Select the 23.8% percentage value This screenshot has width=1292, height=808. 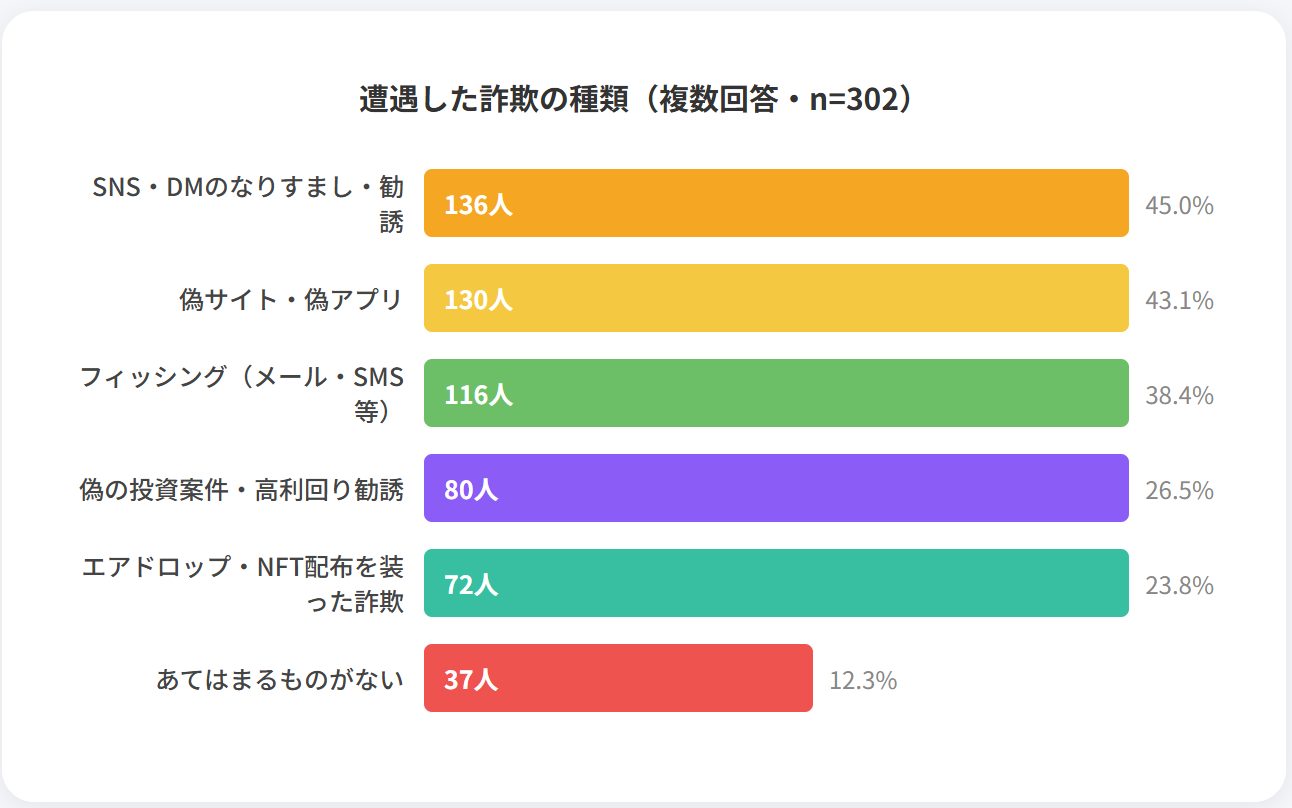point(1179,585)
